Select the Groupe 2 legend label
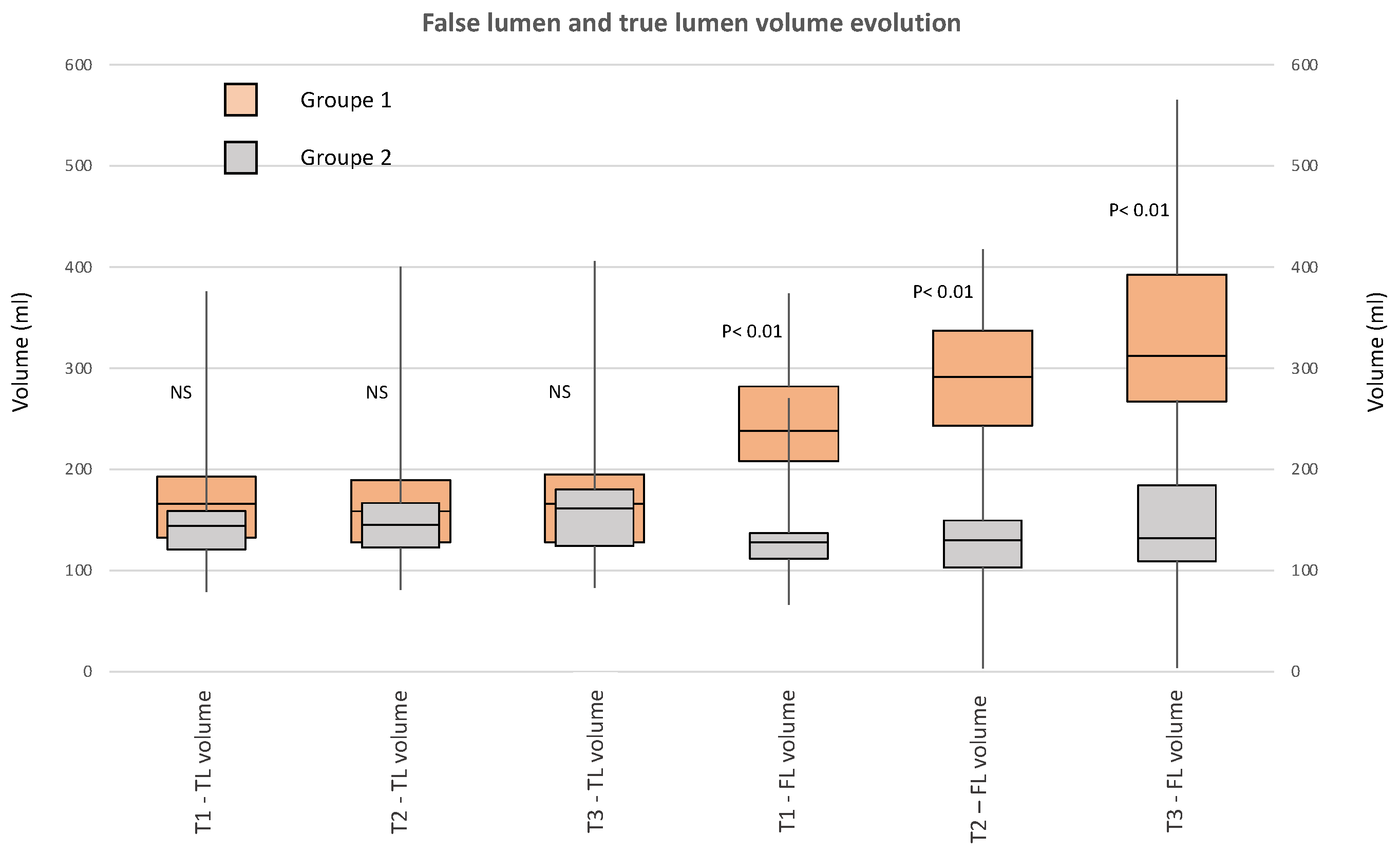This screenshot has height=852, width=1400. coord(346,157)
